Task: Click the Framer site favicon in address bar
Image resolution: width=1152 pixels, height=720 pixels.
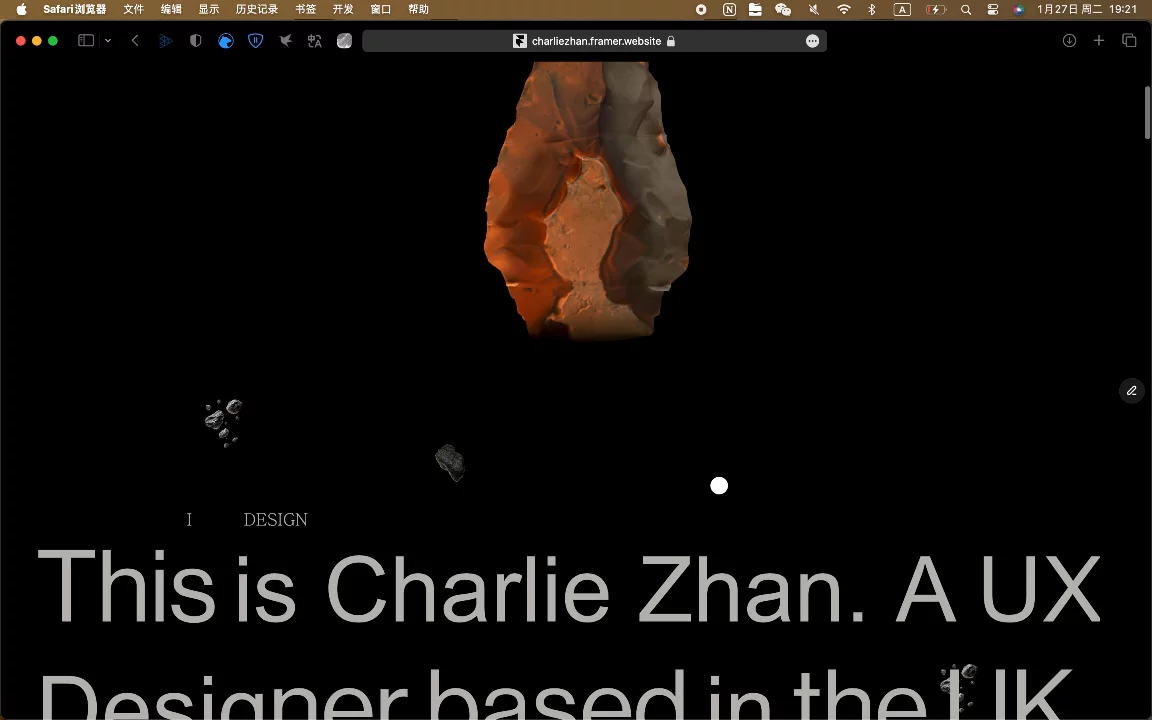Action: pyautogui.click(x=519, y=41)
